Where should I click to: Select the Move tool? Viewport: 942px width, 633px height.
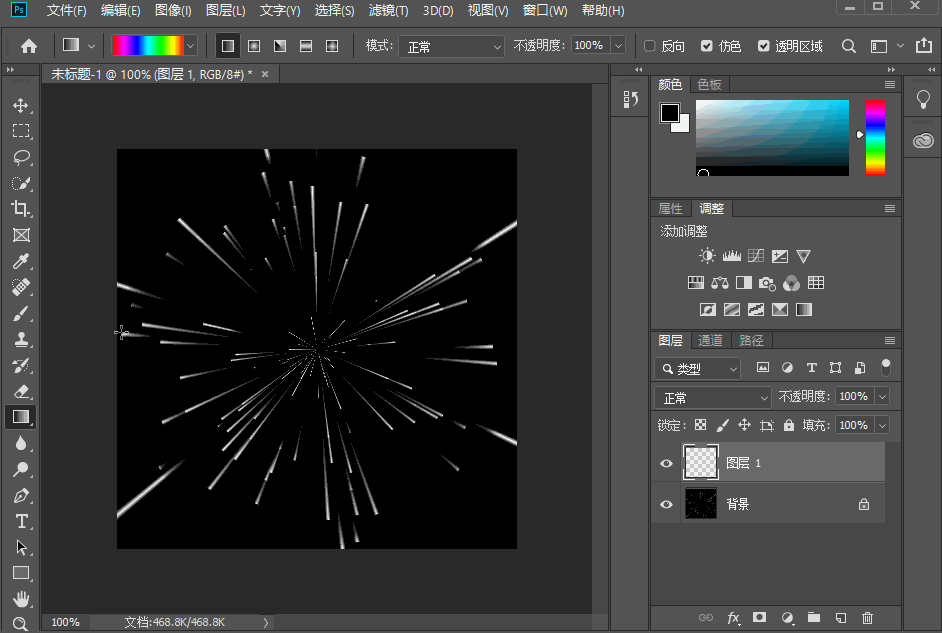point(21,106)
